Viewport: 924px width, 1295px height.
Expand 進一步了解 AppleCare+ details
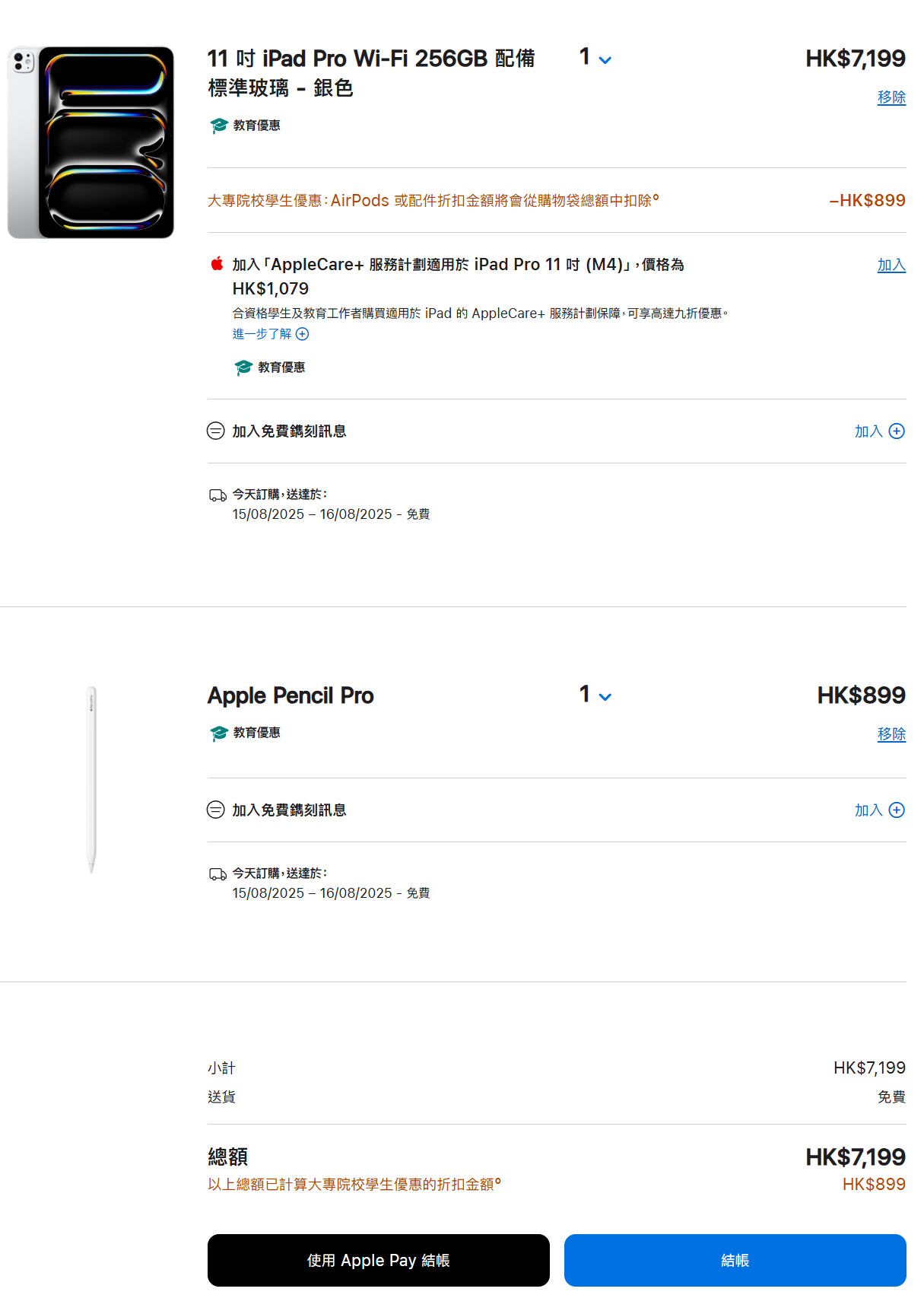pyautogui.click(x=271, y=334)
